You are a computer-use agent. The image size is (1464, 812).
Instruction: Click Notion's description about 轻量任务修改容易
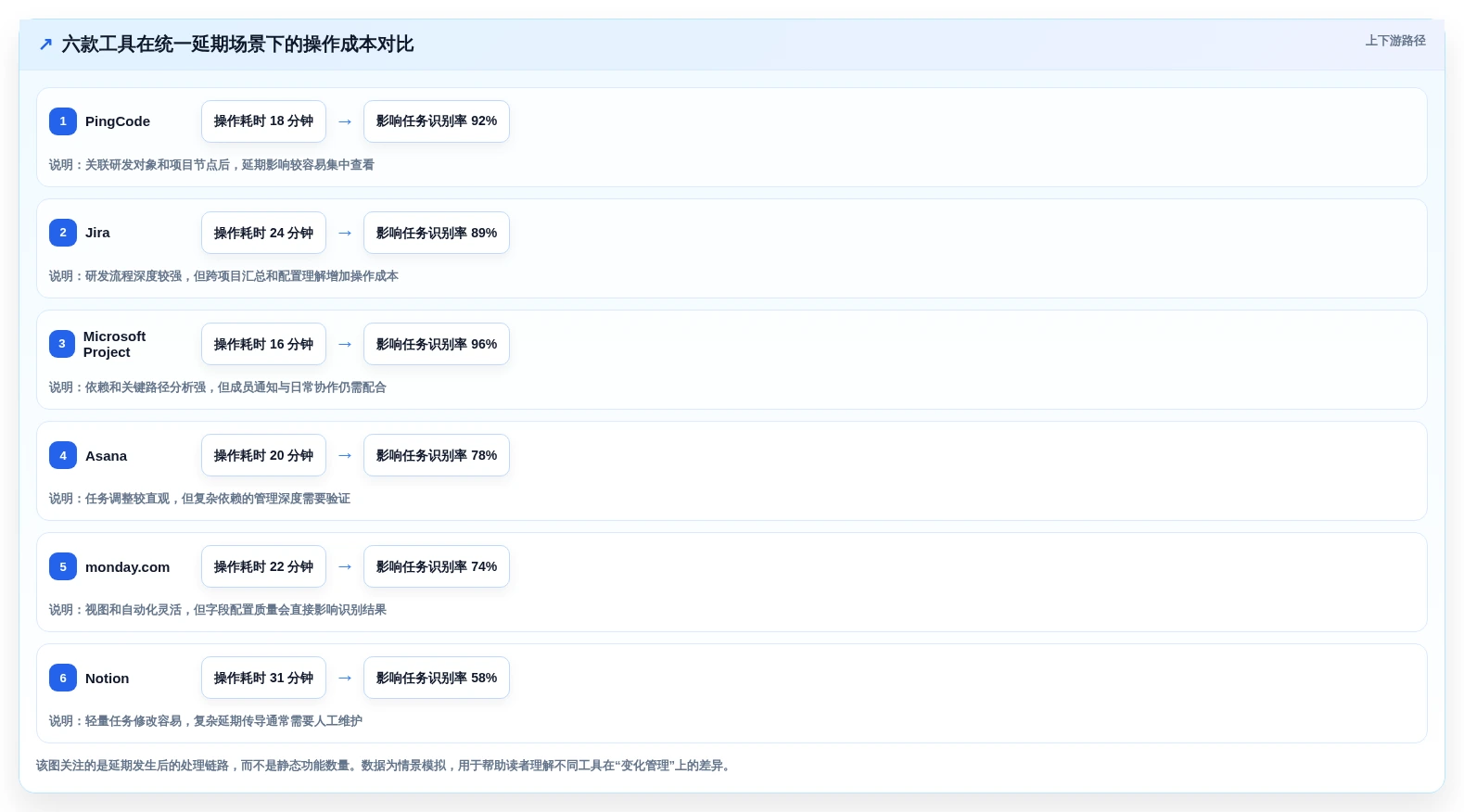pyautogui.click(x=206, y=721)
